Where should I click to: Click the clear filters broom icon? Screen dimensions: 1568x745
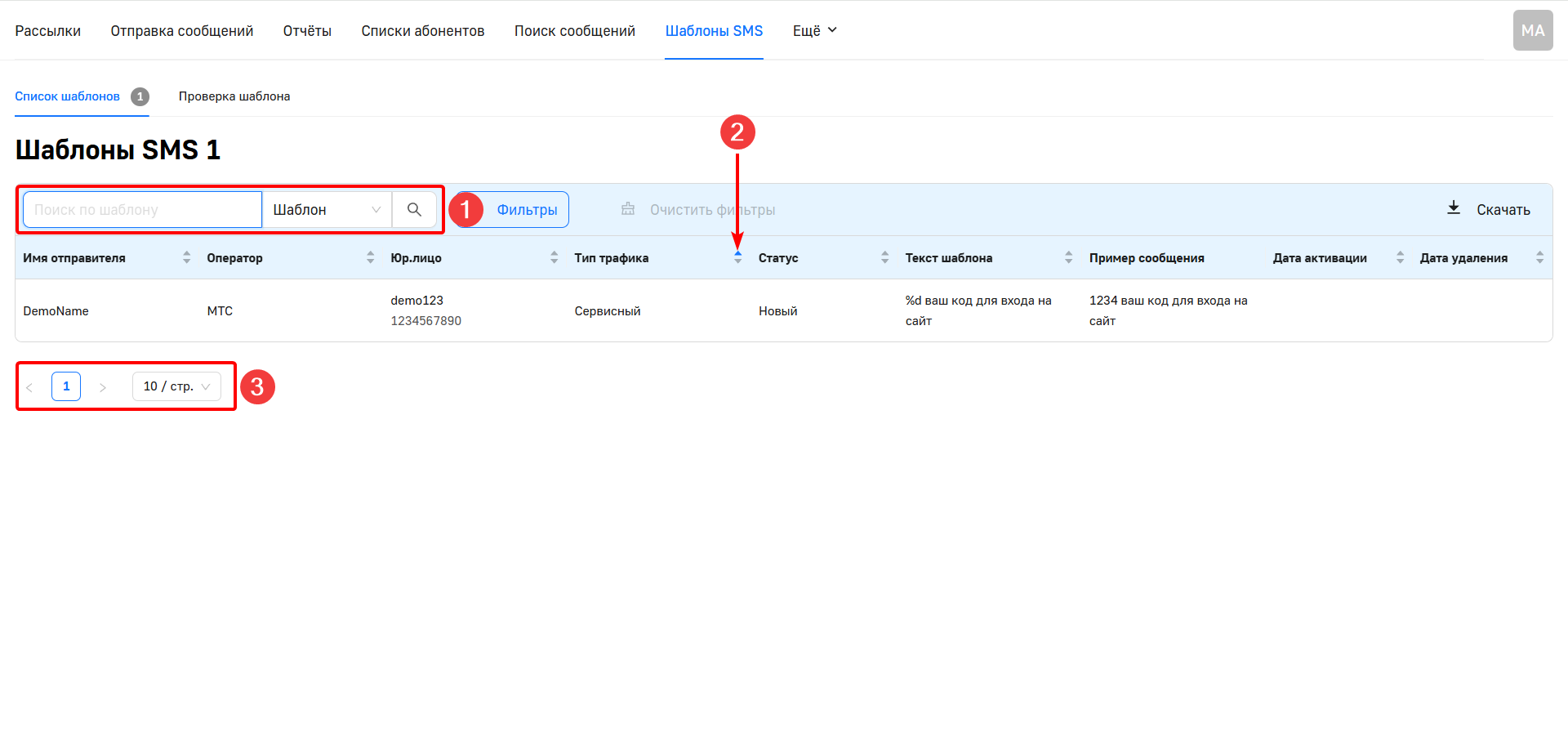click(x=628, y=209)
